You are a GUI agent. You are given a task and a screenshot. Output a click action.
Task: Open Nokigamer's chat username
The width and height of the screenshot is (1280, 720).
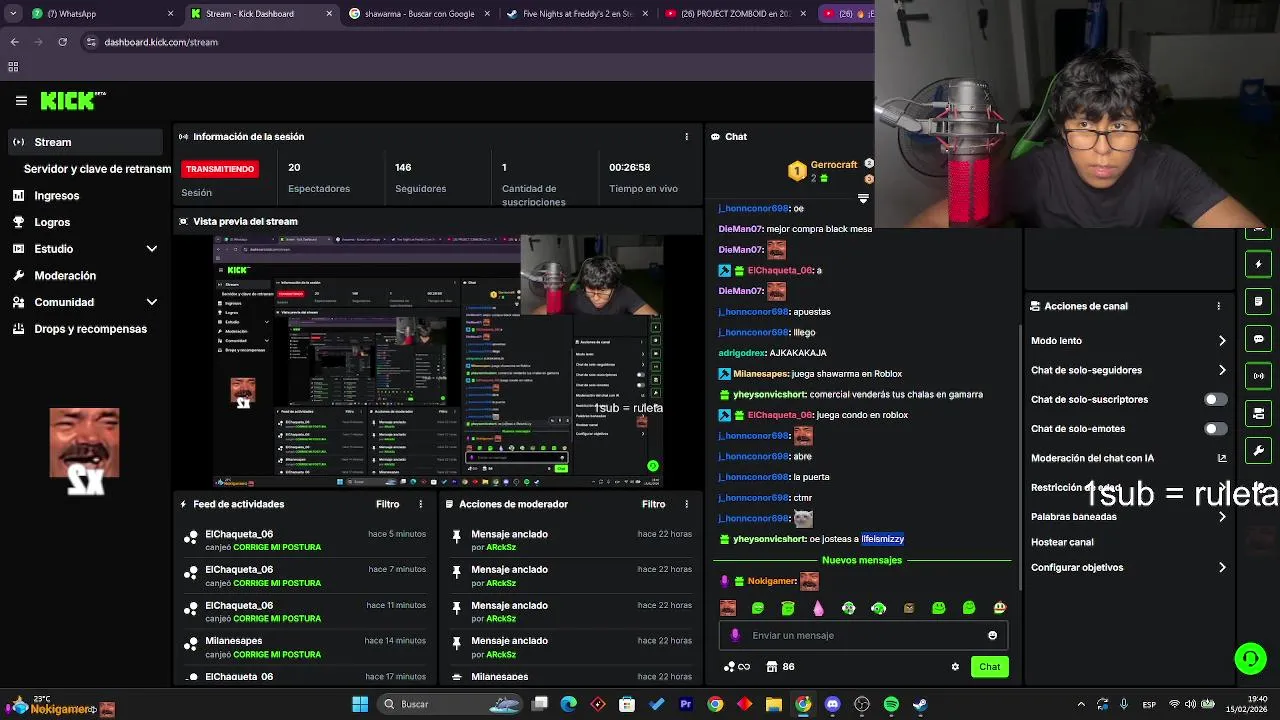pyautogui.click(x=772, y=581)
